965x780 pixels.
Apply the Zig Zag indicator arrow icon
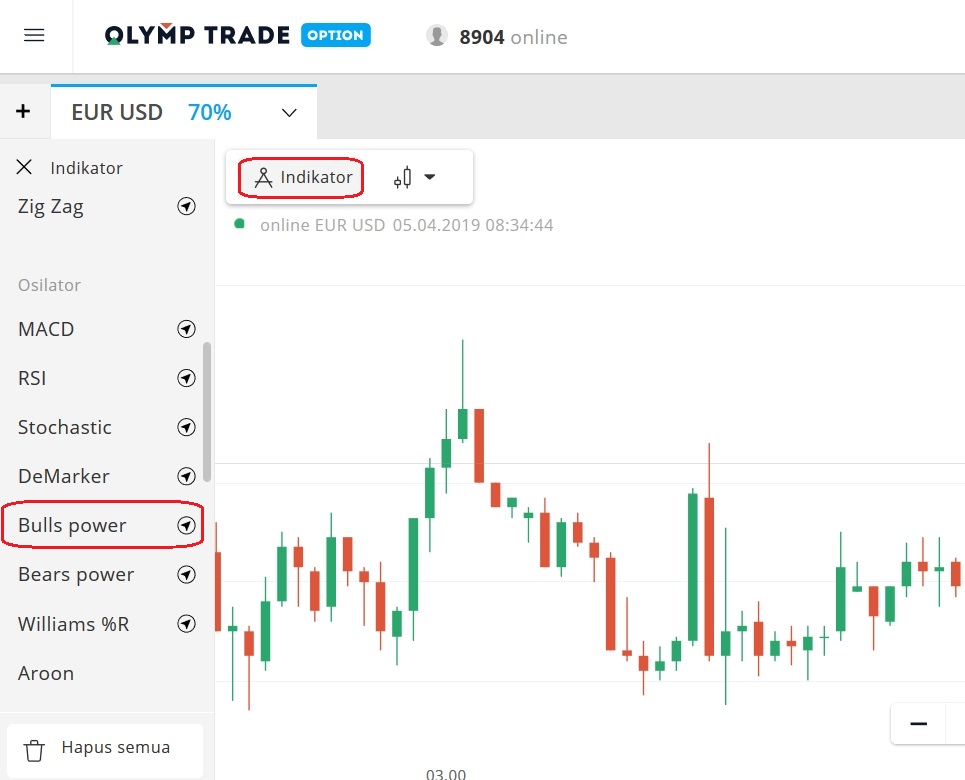[186, 207]
